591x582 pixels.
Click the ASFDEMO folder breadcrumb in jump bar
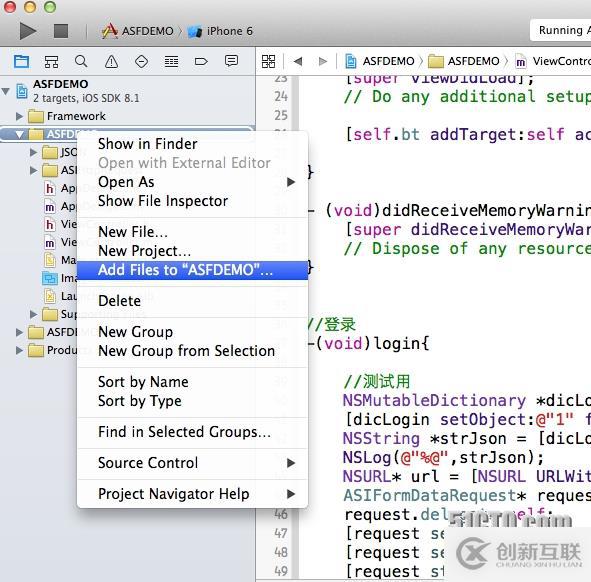464,61
